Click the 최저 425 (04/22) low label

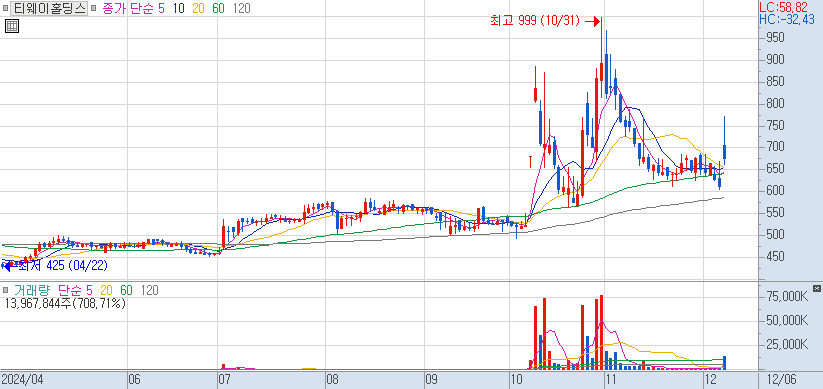(62, 266)
